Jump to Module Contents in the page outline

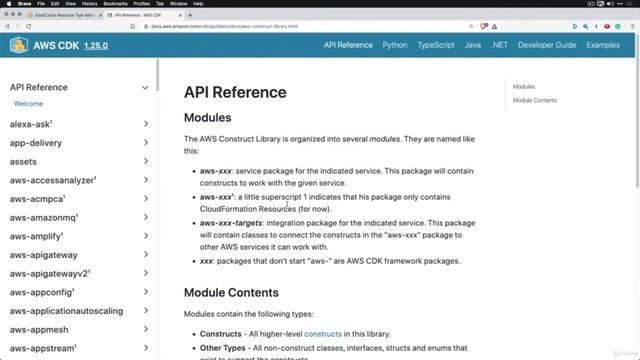coord(535,100)
